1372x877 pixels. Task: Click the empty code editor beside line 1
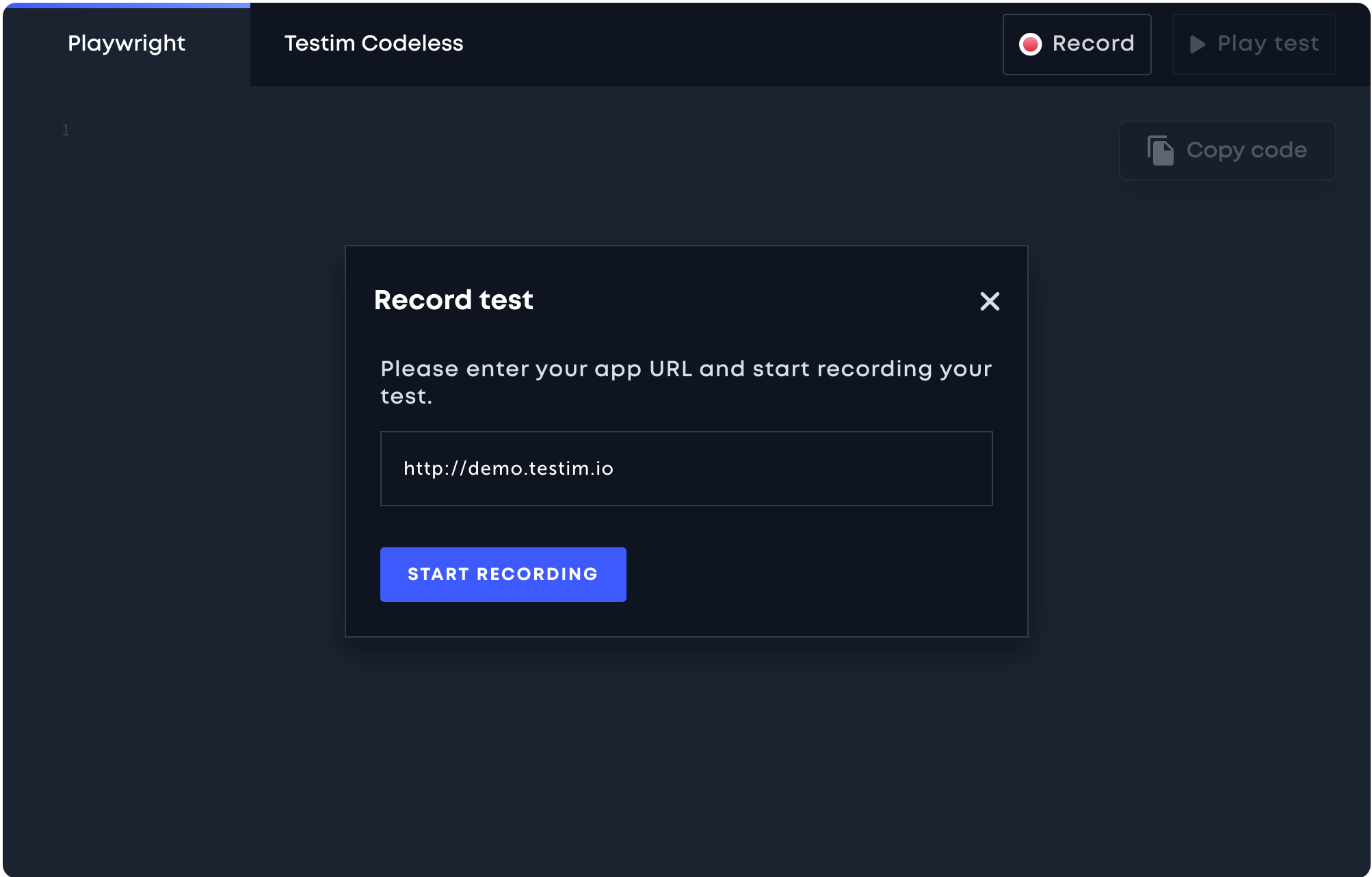point(547,130)
